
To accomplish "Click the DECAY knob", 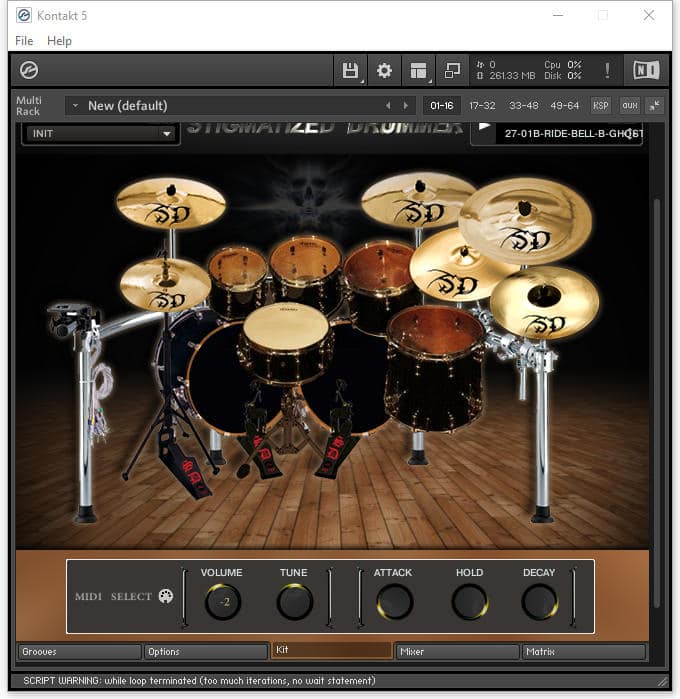I will (540, 602).
